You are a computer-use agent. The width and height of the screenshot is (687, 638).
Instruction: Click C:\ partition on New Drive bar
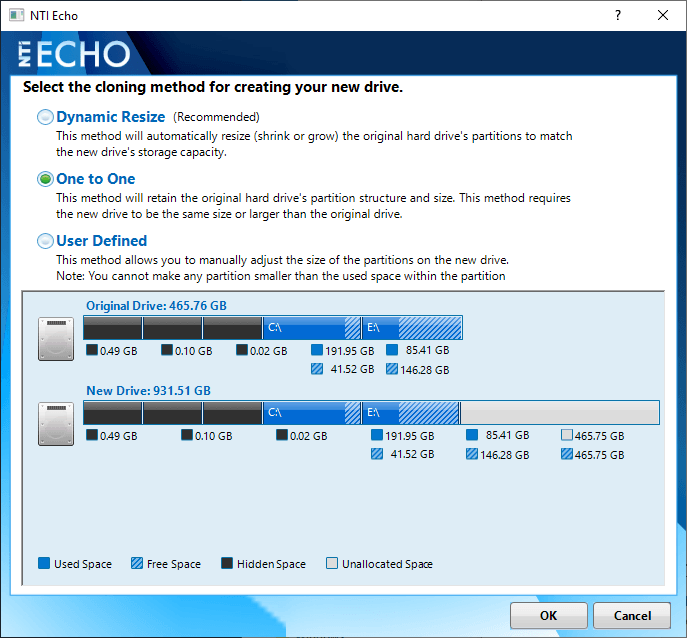click(311, 413)
